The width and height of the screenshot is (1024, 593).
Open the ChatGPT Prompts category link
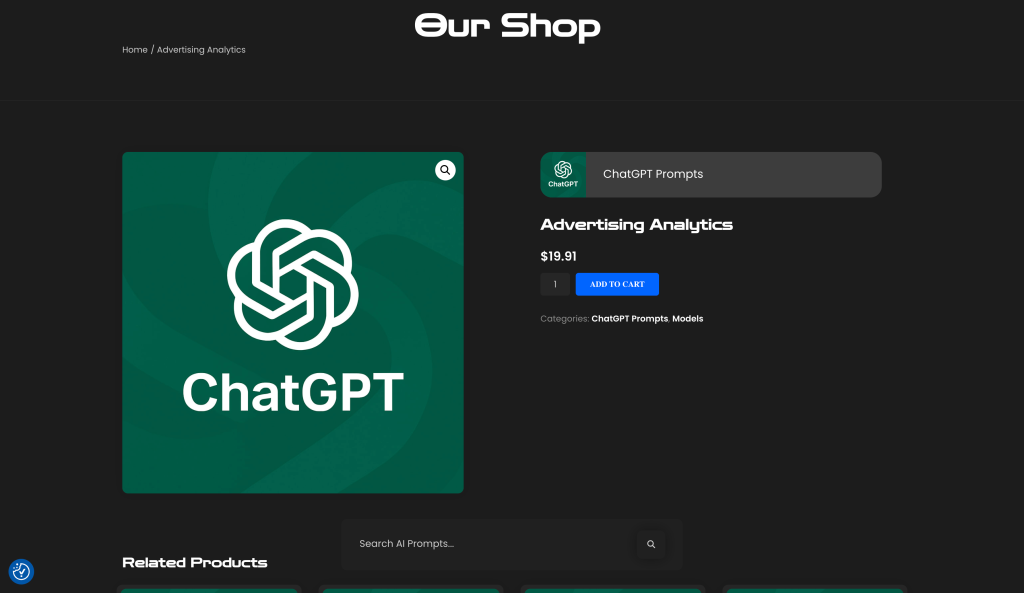pos(629,318)
